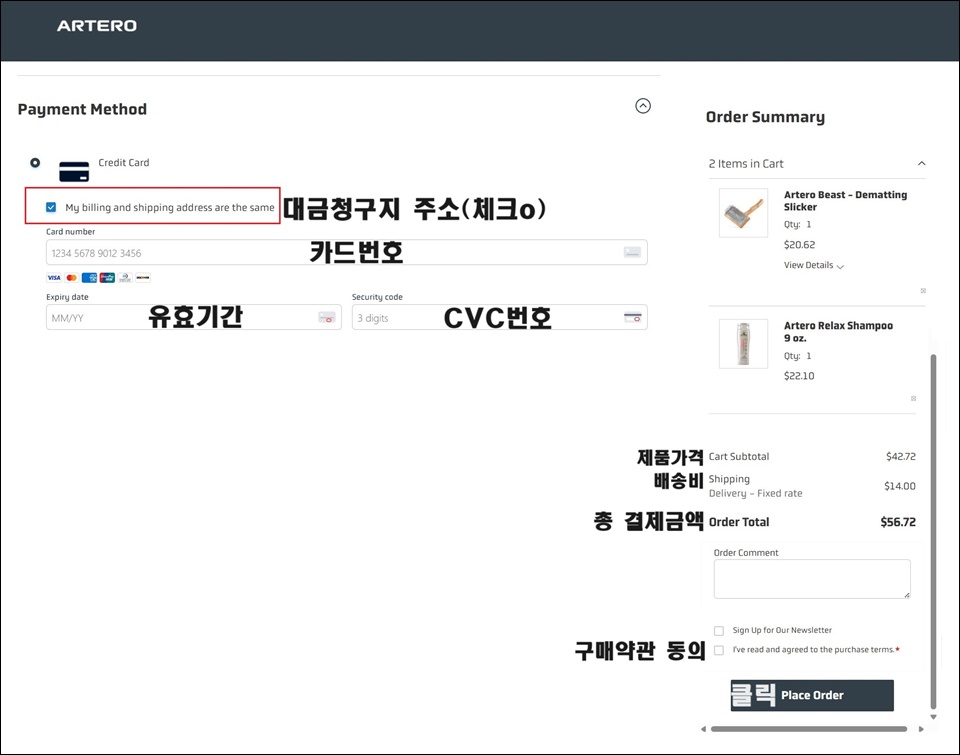The image size is (960, 755).
Task: Click the card icon inside Card number field
Action: (x=632, y=252)
